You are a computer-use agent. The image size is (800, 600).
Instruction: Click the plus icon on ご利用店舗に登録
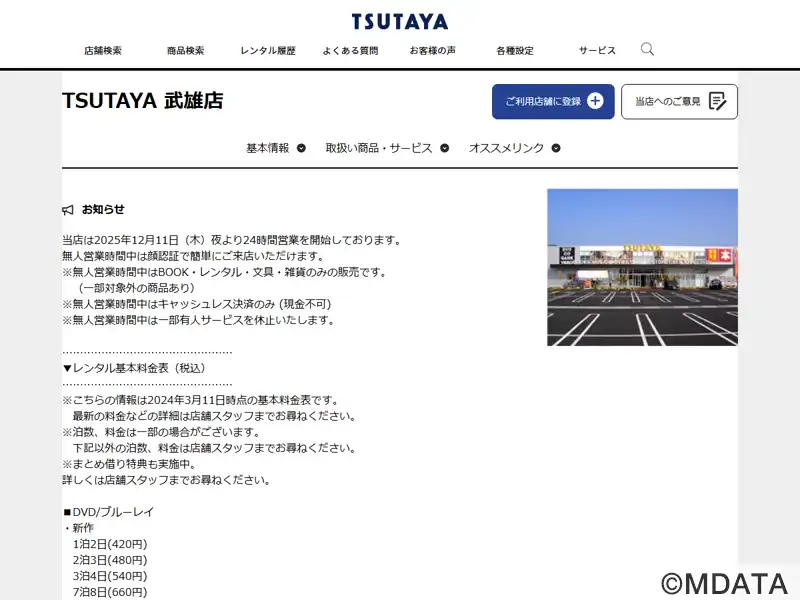pos(595,101)
